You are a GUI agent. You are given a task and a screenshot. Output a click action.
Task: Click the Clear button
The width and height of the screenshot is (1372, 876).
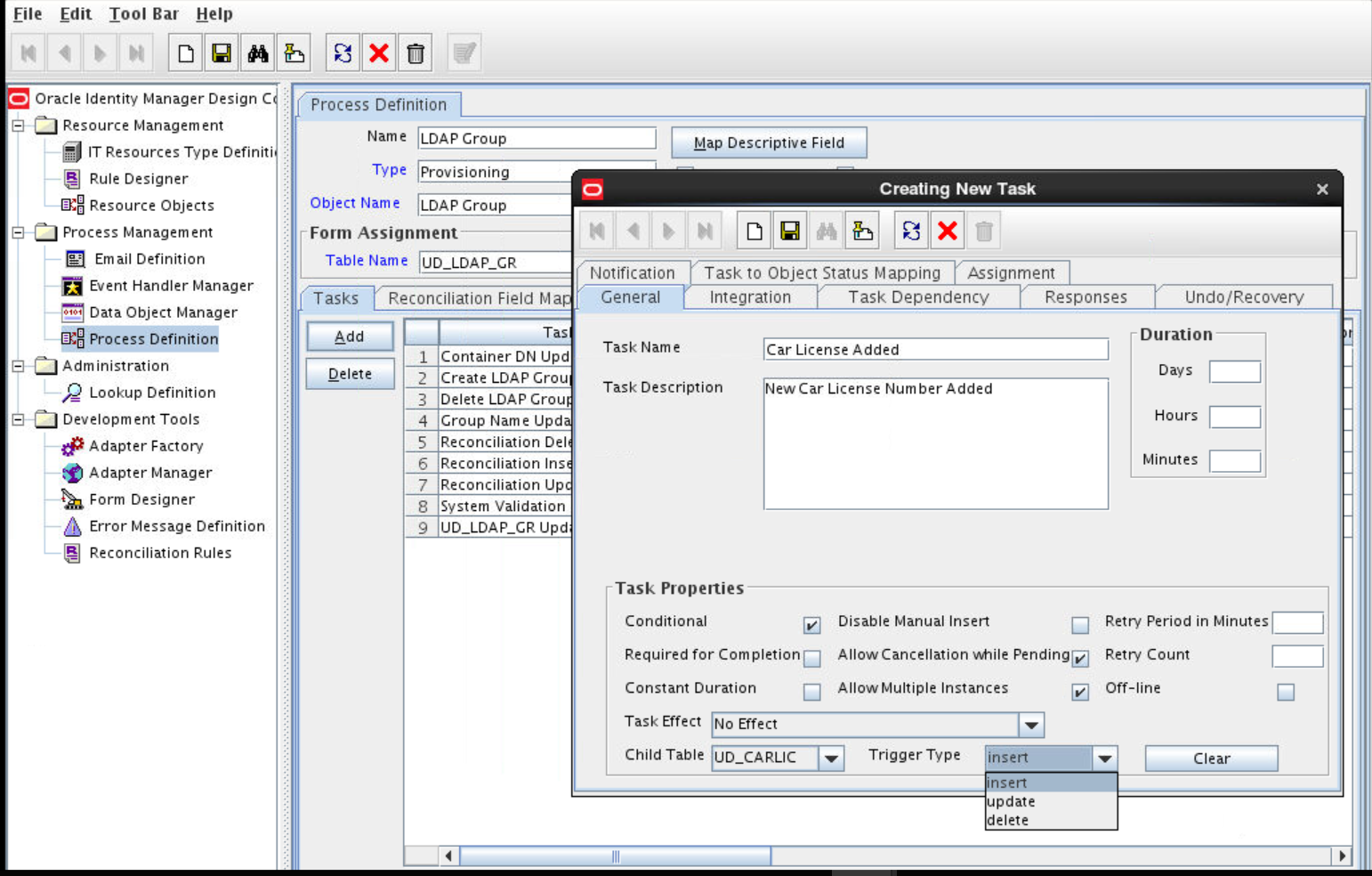click(1211, 758)
